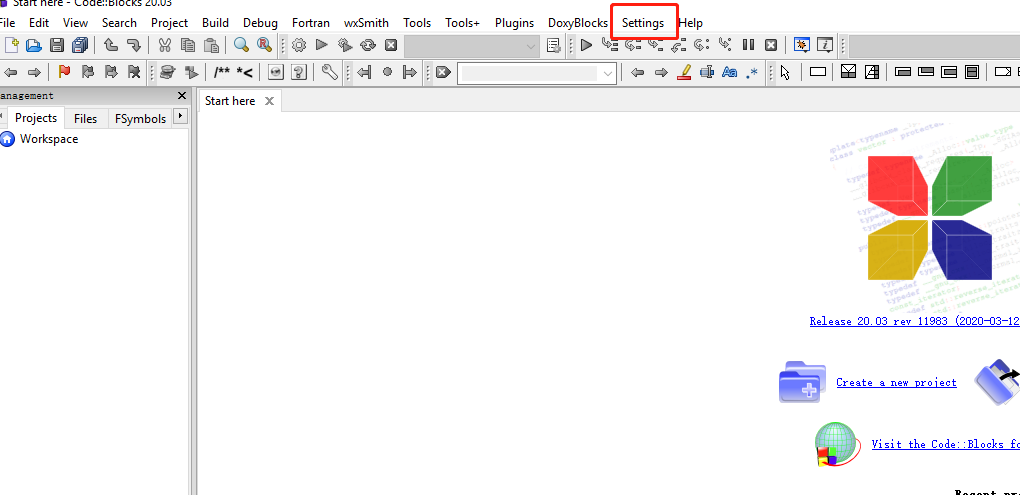Toggle Match case with the Aa icon
This screenshot has width=1020, height=495.
pyautogui.click(x=729, y=72)
